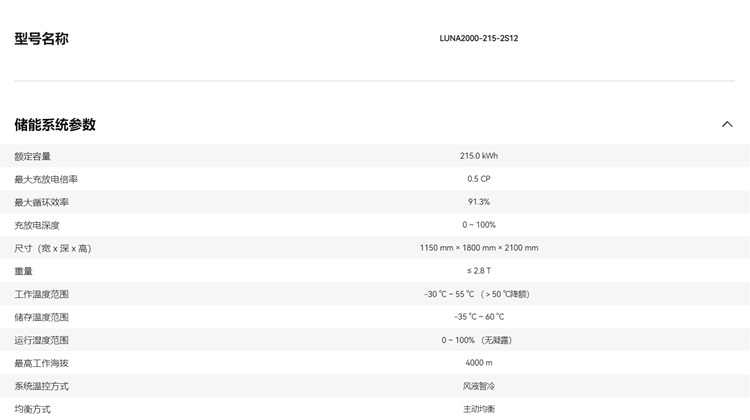Click the 最大充放电倍率 row label

pos(46,179)
